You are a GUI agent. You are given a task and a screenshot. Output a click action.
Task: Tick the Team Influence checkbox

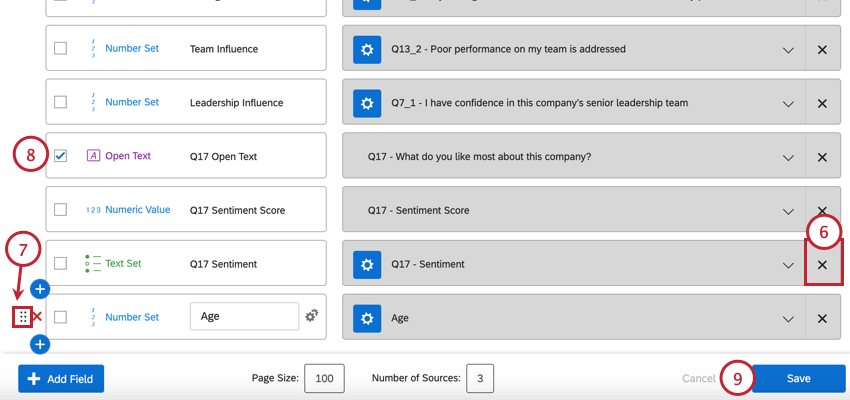(61, 49)
